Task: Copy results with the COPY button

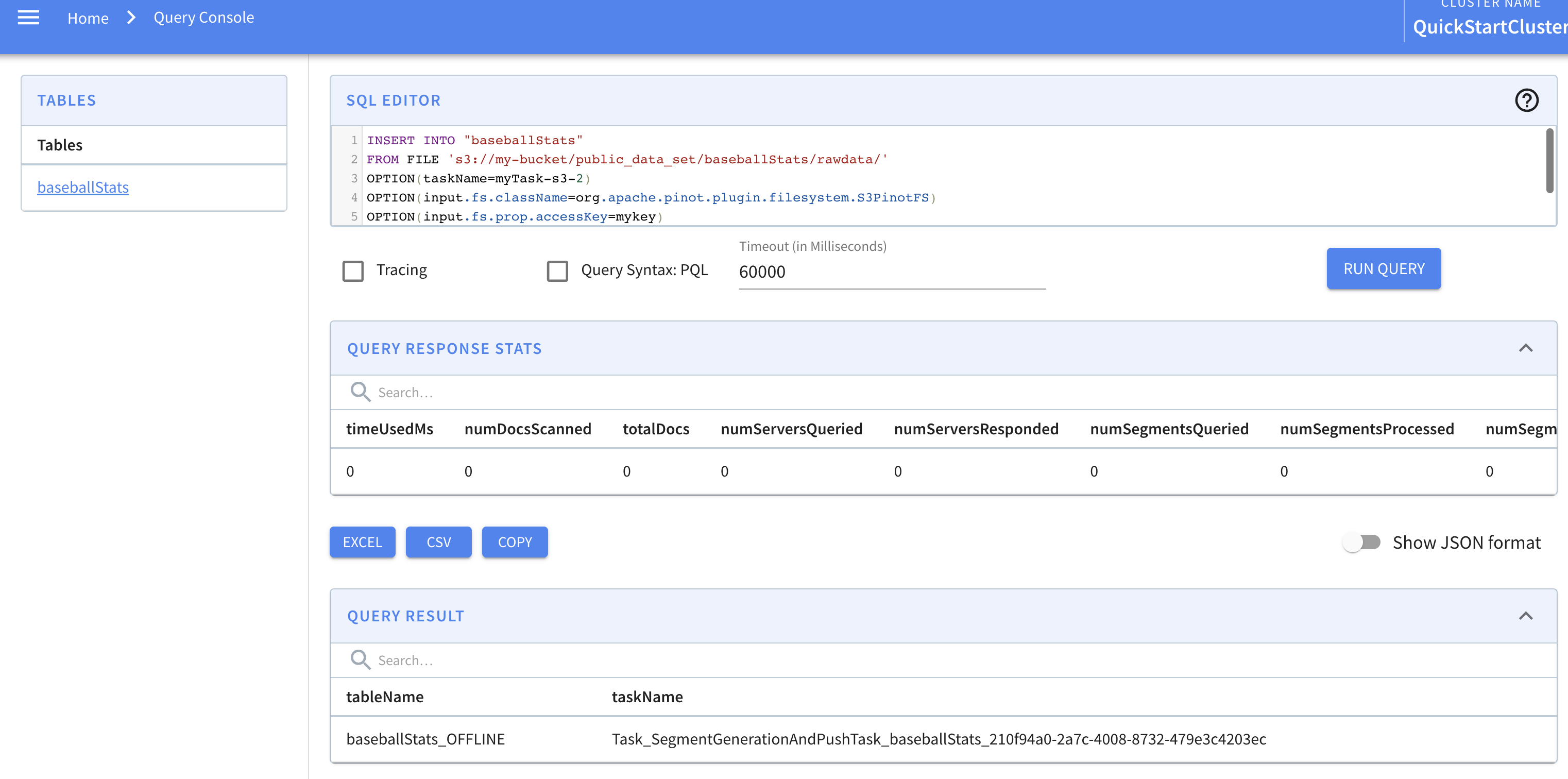Action: [515, 542]
